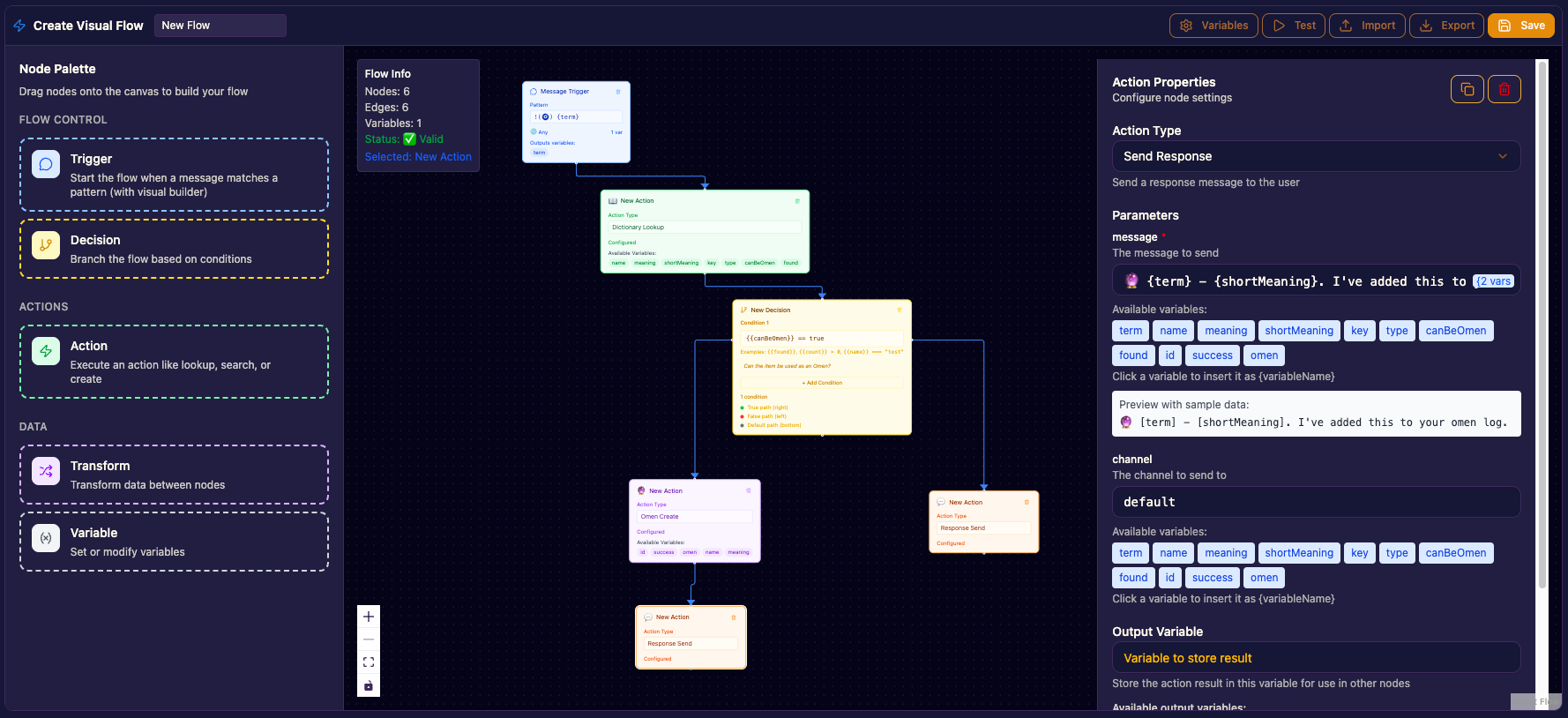Insert the shortMeaning variable into message
The image size is (1568, 718).
coord(1298,331)
